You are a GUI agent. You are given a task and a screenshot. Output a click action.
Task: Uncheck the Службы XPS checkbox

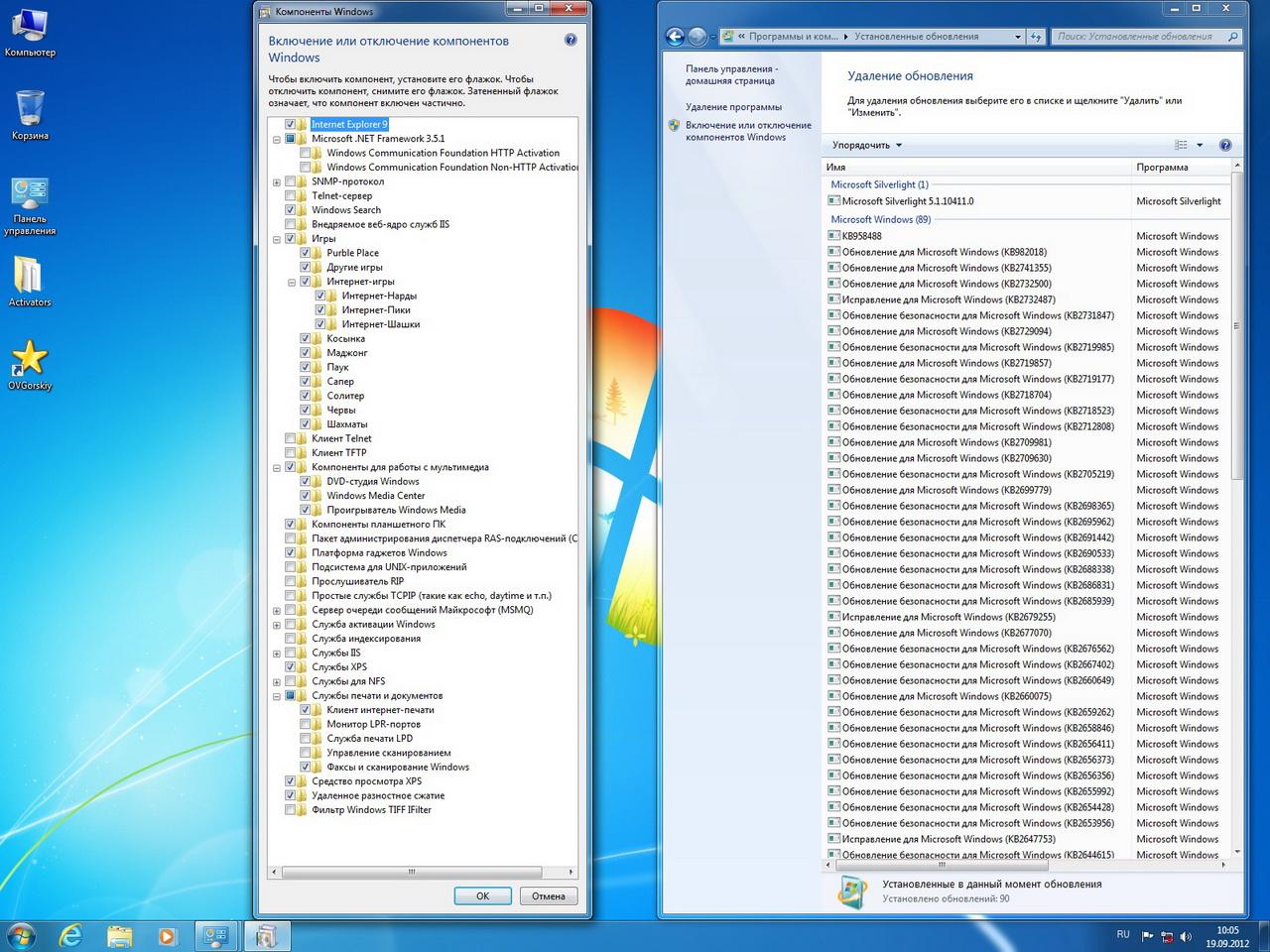(291, 667)
